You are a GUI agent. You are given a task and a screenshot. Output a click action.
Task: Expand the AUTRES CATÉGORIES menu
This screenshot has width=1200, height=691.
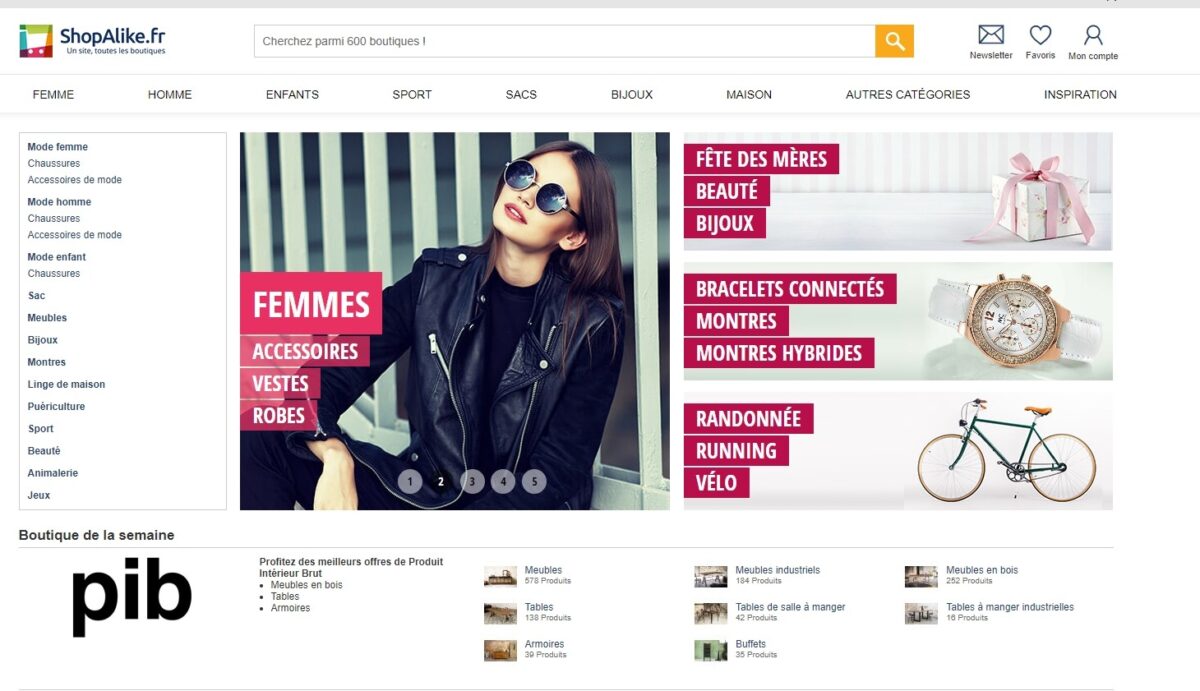tap(907, 95)
